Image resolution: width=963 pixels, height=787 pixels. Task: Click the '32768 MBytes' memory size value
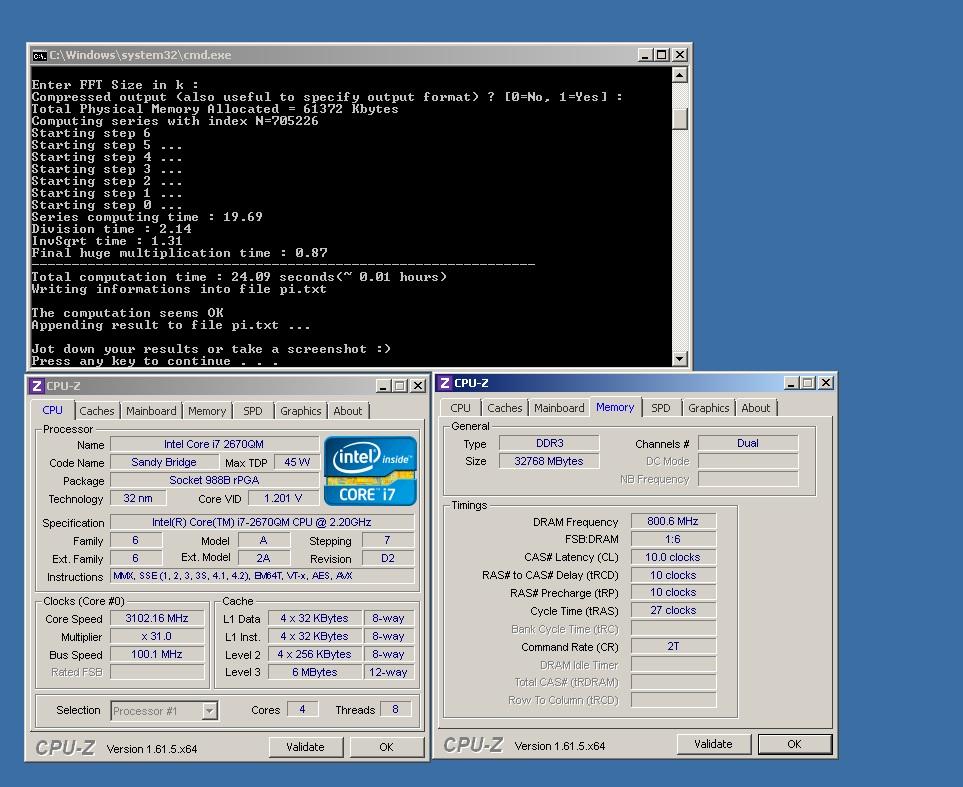549,461
